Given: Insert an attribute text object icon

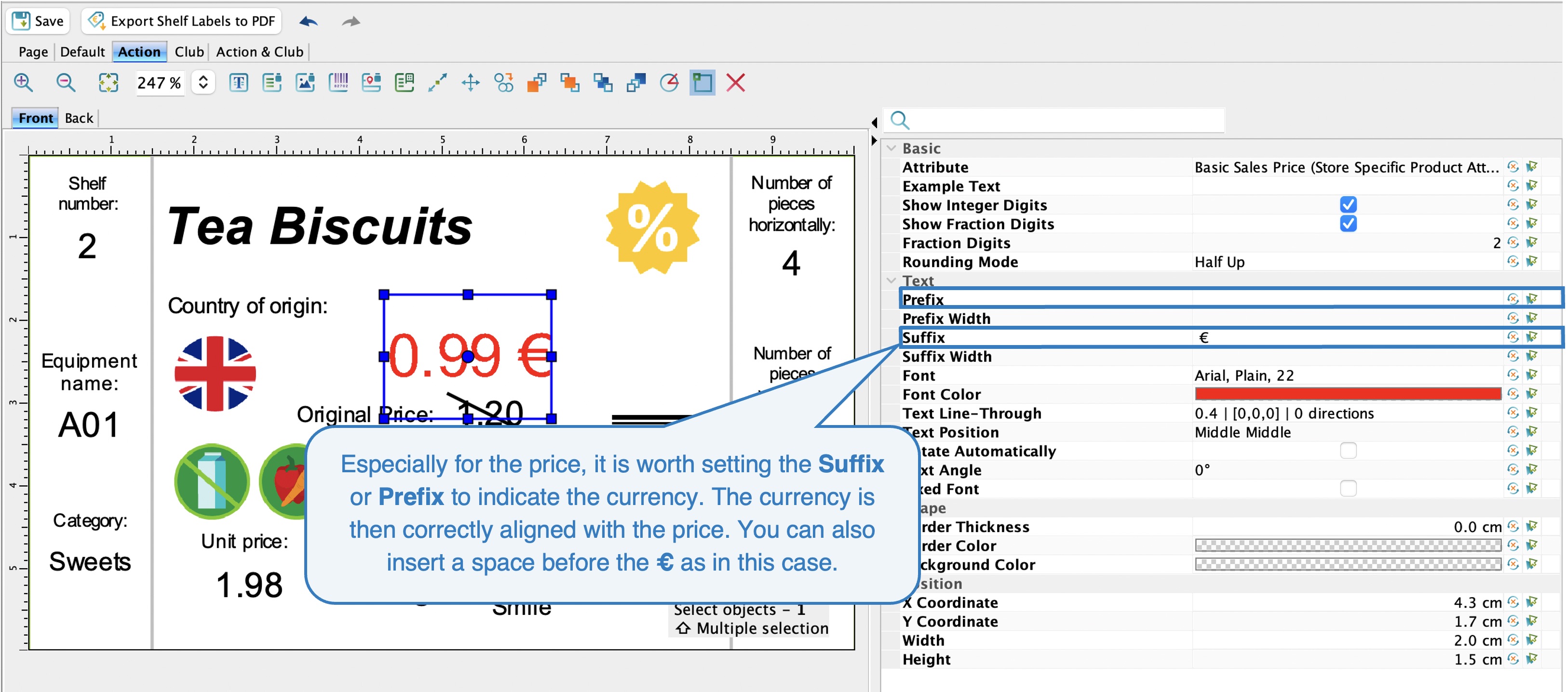Looking at the screenshot, I should (x=272, y=83).
